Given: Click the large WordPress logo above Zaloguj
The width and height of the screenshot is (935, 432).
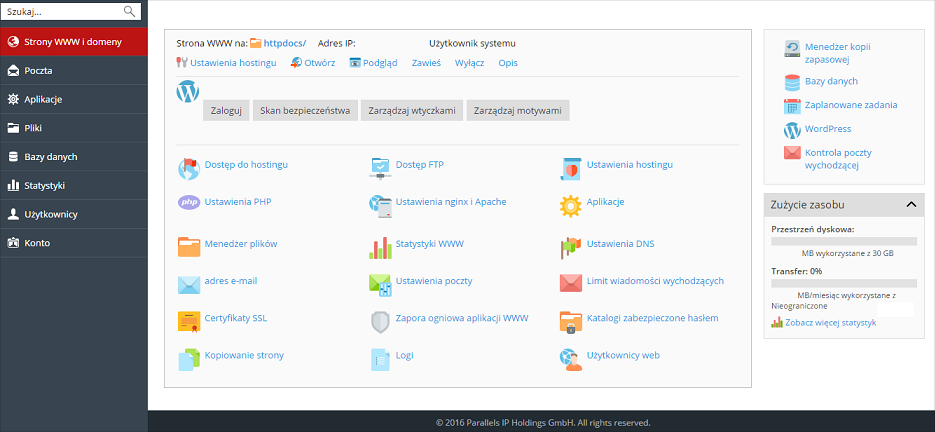Looking at the screenshot, I should pos(187,92).
